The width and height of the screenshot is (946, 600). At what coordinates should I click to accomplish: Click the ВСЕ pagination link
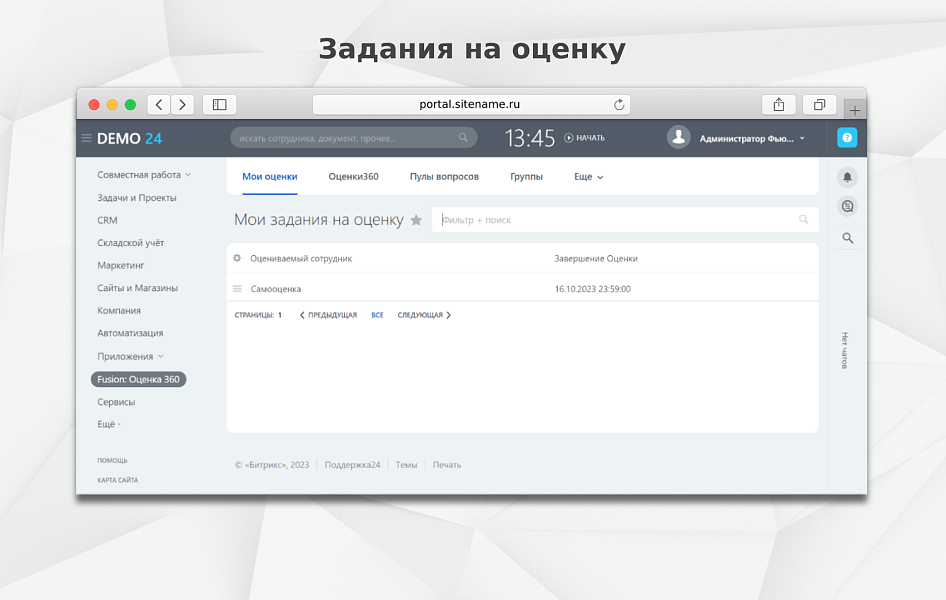pyautogui.click(x=377, y=314)
